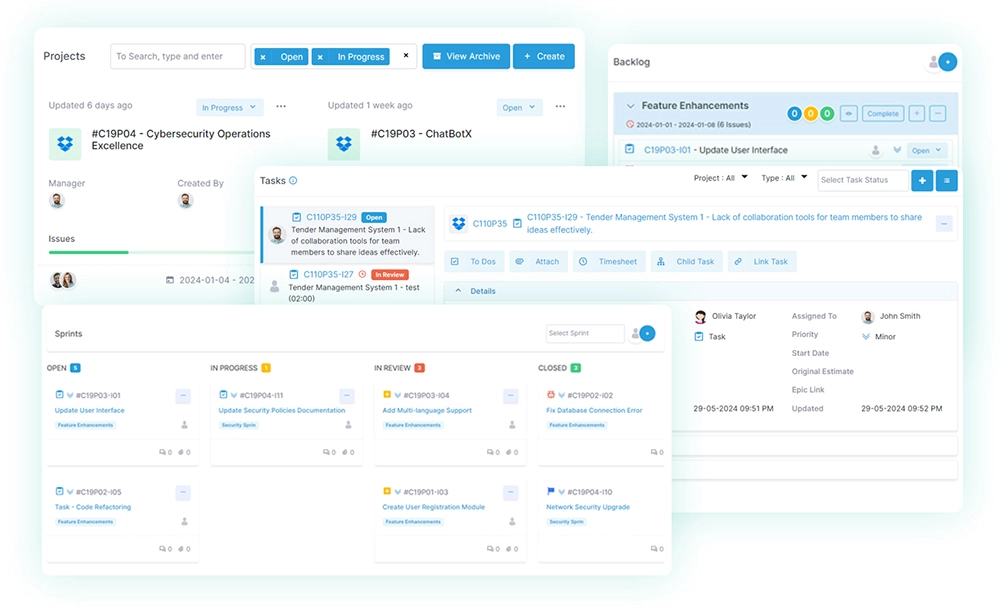The height and width of the screenshot is (614, 1000).
Task: Toggle eye visibility on Feature Enhancements sprint
Action: coord(848,114)
